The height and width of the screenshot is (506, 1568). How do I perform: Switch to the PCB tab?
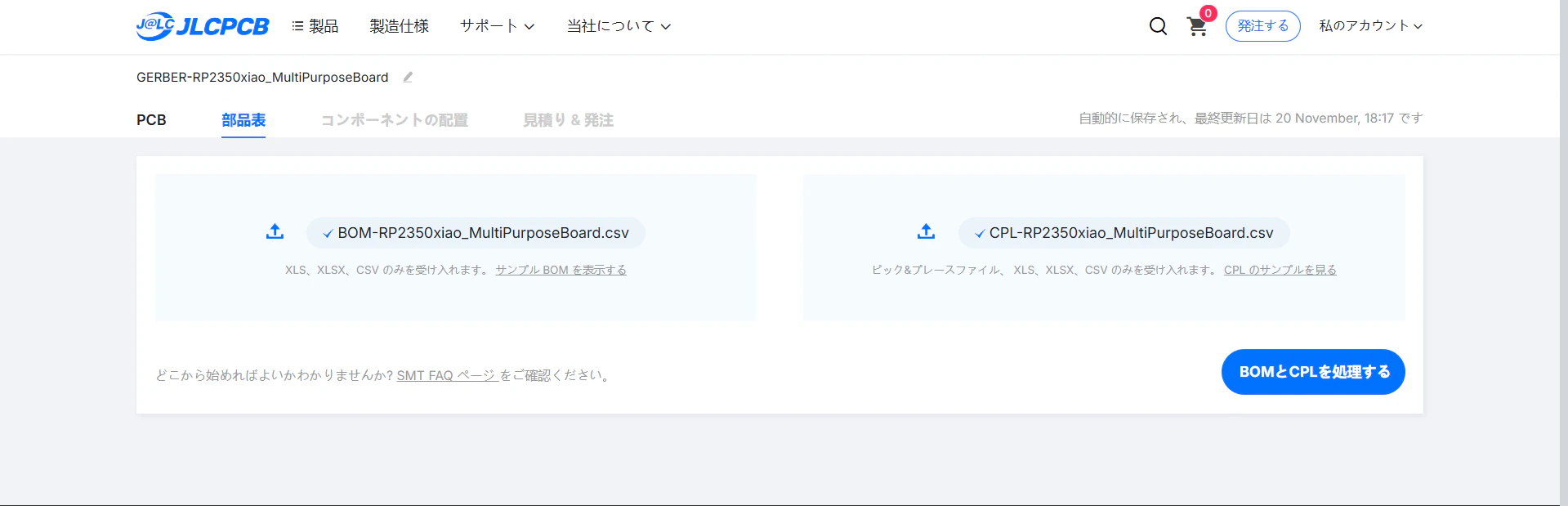tap(151, 120)
